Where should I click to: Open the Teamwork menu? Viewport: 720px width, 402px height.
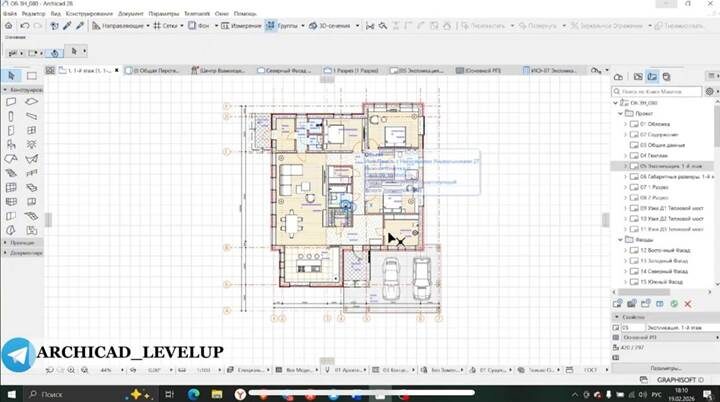click(197, 14)
